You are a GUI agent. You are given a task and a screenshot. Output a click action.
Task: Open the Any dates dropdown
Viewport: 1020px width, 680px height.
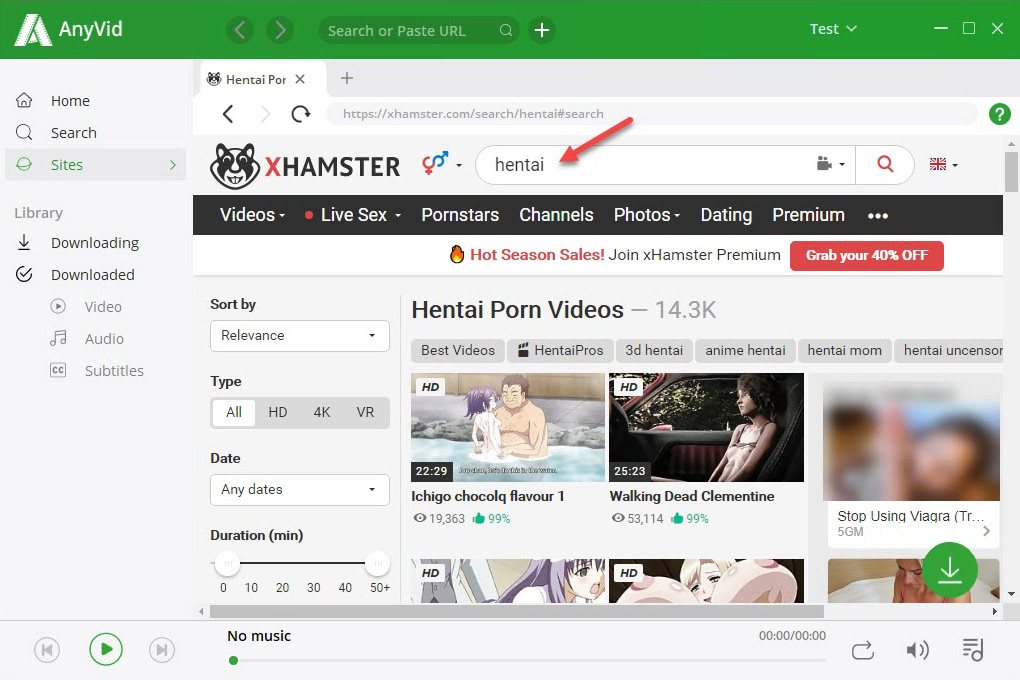tap(300, 490)
